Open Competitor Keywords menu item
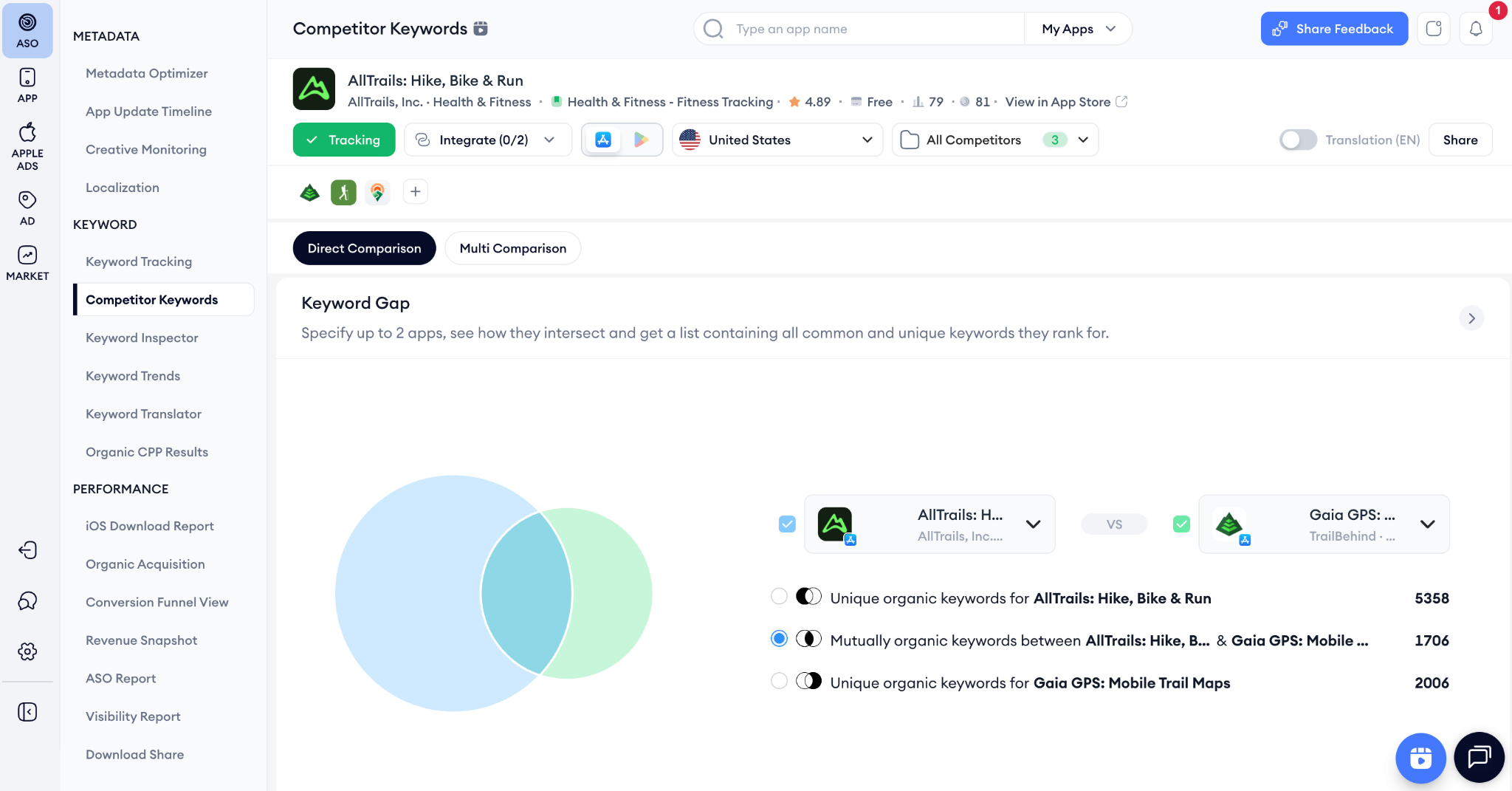 coord(164,299)
